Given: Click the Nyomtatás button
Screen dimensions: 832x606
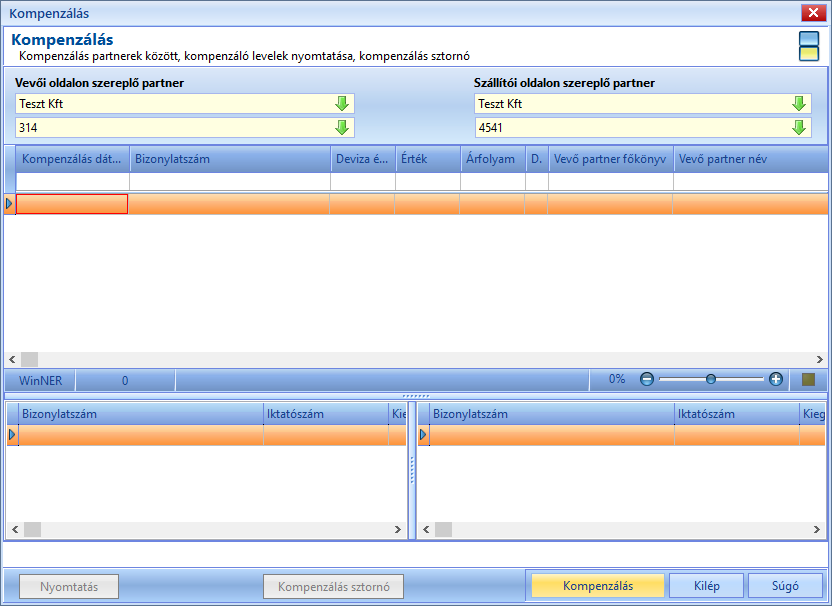Looking at the screenshot, I should pyautogui.click(x=69, y=586).
